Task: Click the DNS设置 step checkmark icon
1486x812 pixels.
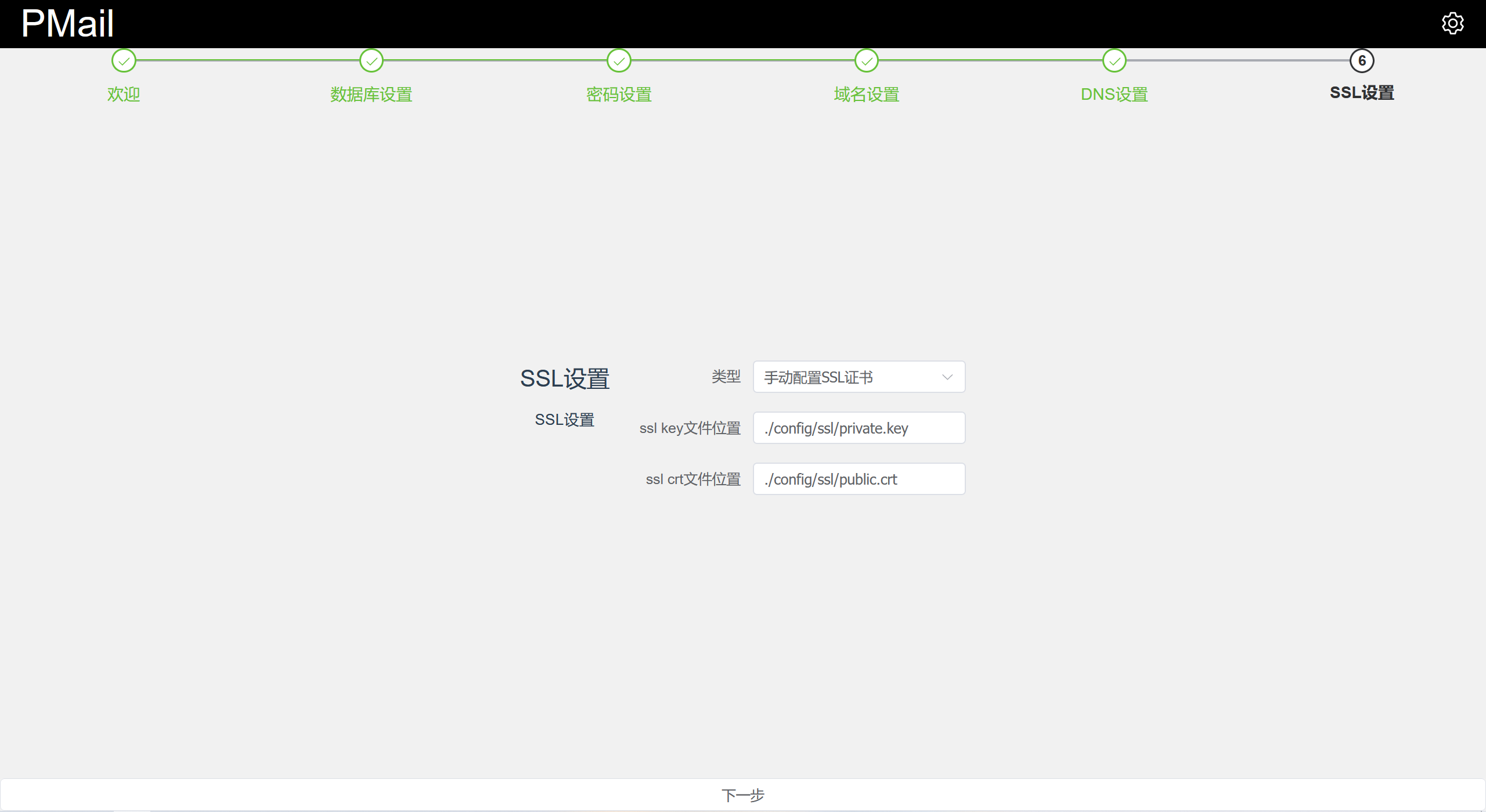Action: tap(1114, 60)
